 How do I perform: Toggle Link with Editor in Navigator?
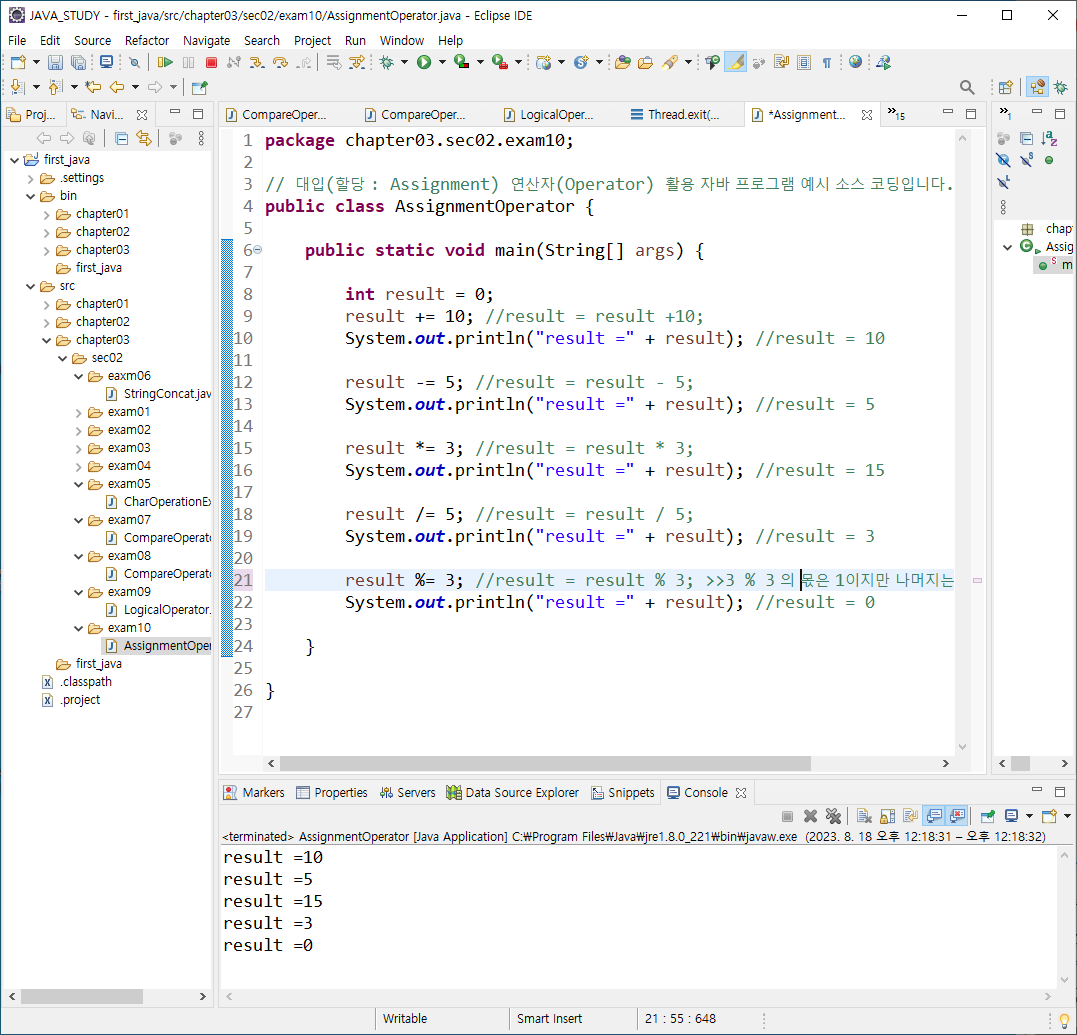click(x=144, y=138)
